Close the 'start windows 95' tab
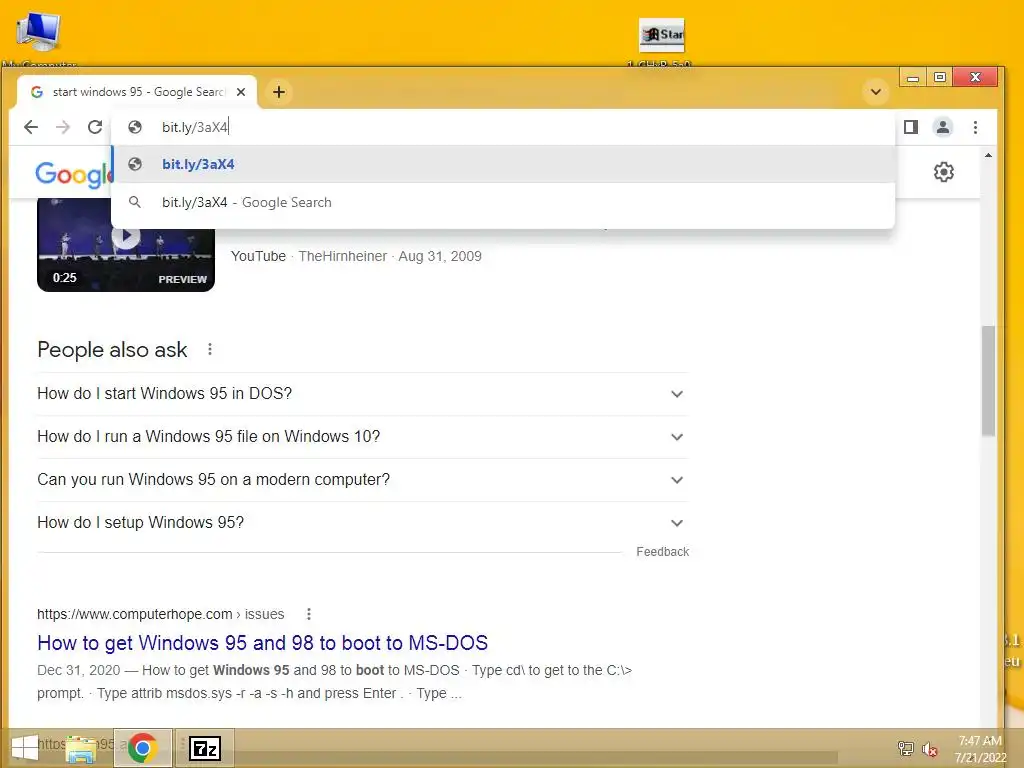 241,92
